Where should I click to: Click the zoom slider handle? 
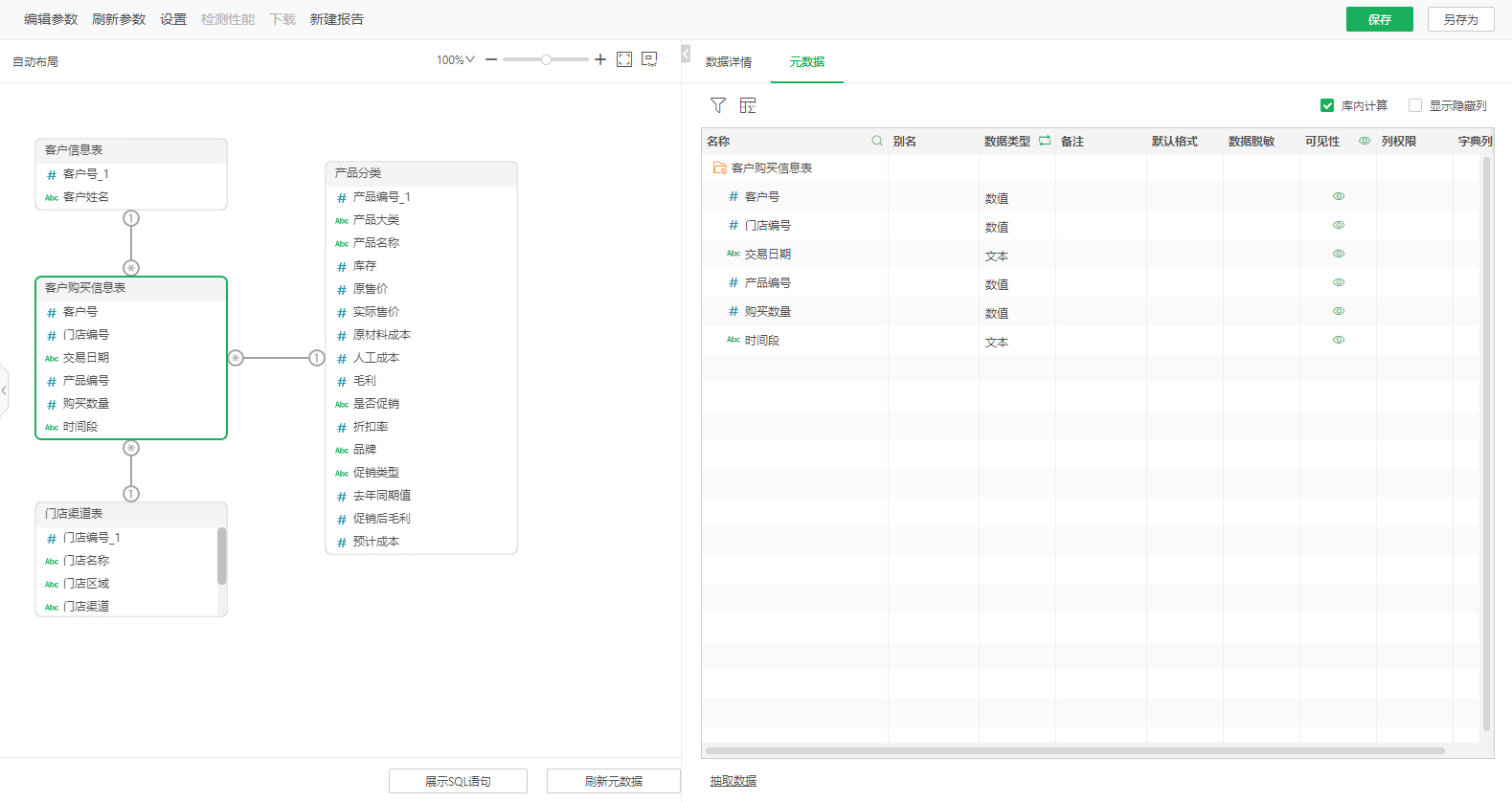pyautogui.click(x=546, y=59)
